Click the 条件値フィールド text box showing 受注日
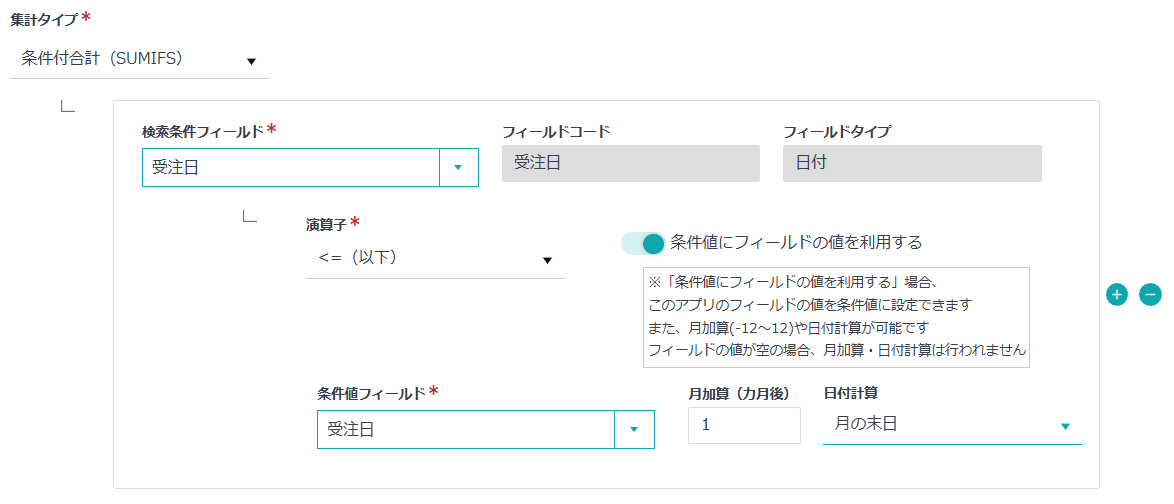 pyautogui.click(x=465, y=429)
